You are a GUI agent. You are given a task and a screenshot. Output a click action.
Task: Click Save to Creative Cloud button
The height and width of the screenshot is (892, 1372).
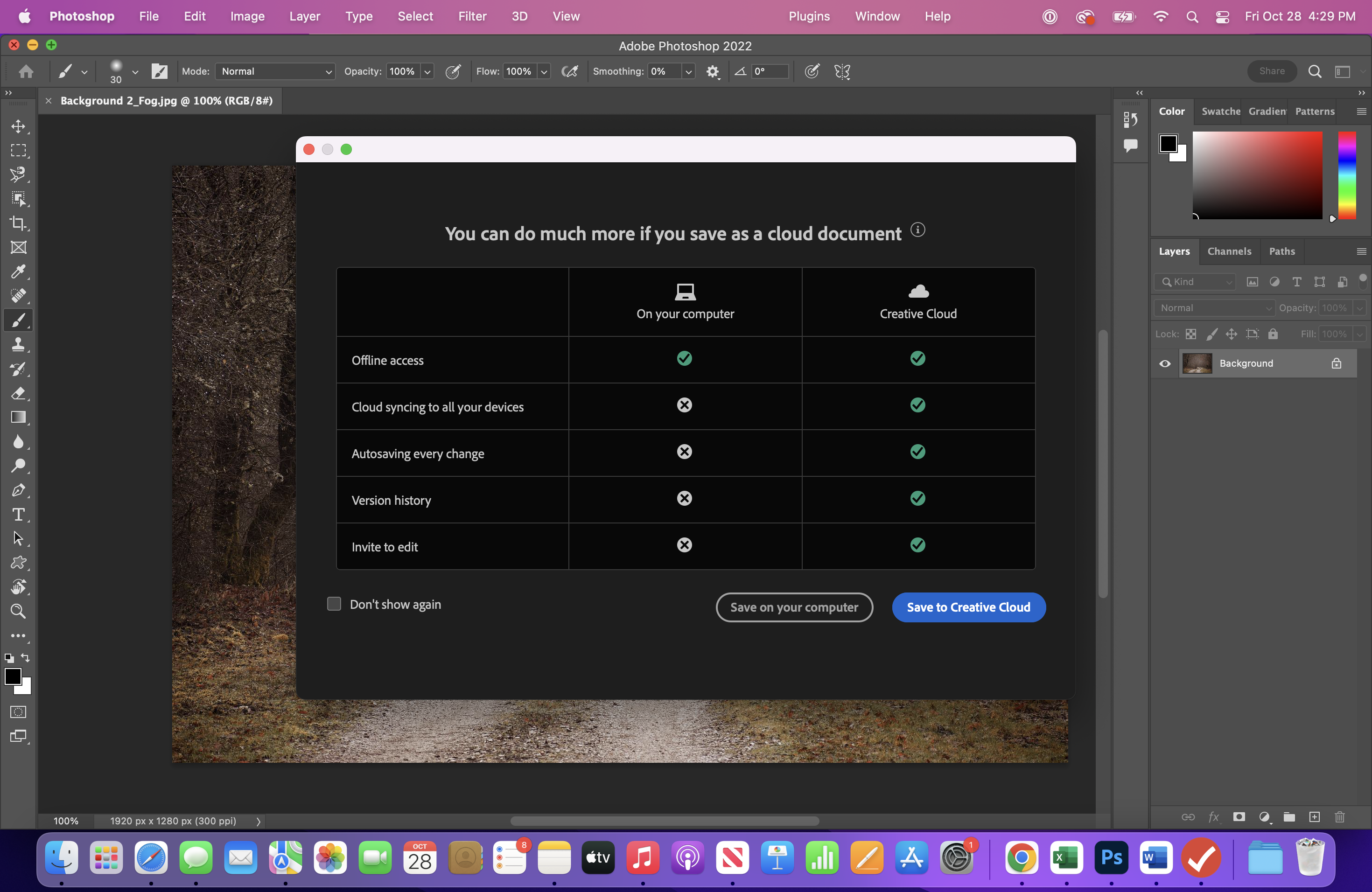click(x=968, y=607)
